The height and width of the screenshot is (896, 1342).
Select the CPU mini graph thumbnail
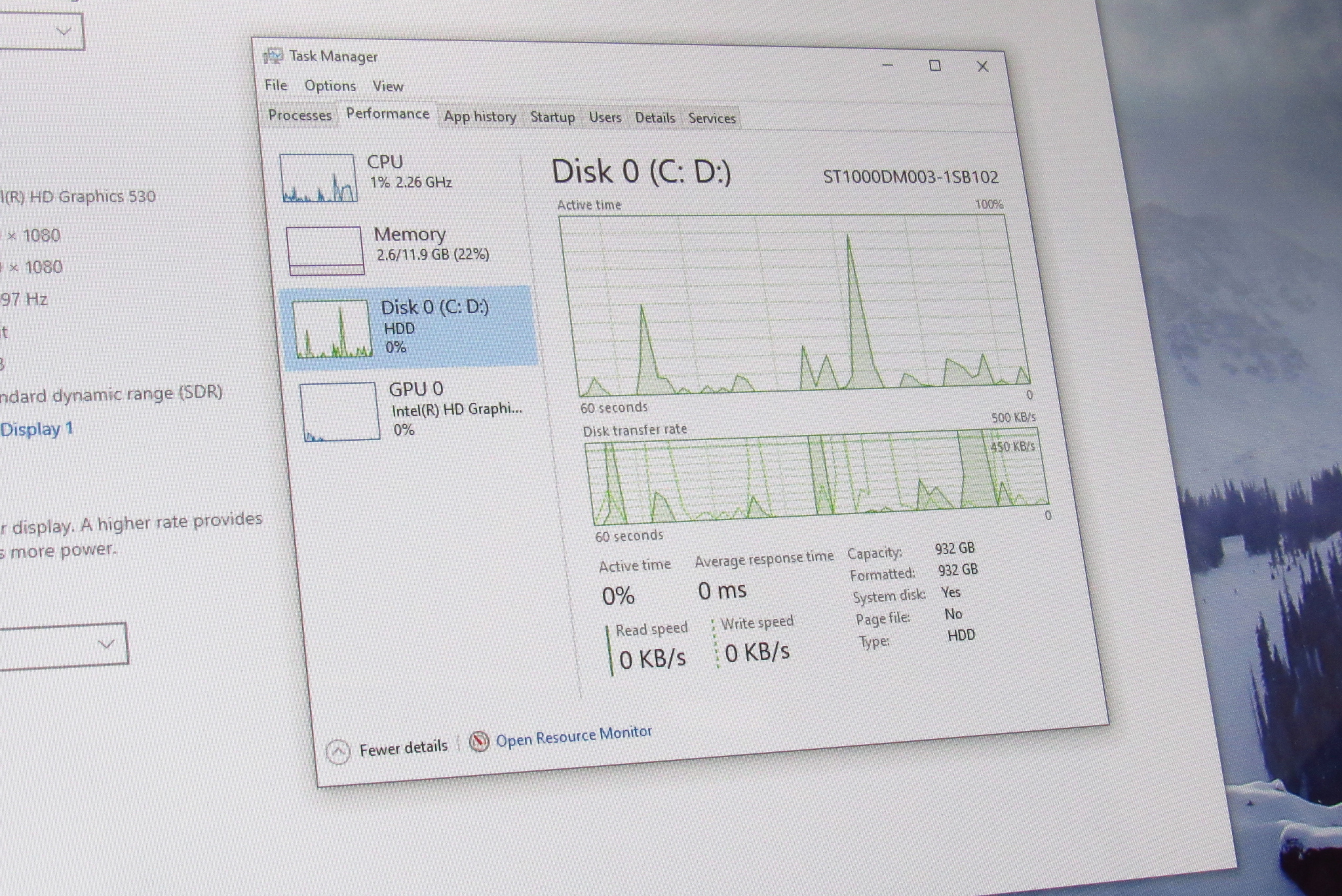coord(318,177)
